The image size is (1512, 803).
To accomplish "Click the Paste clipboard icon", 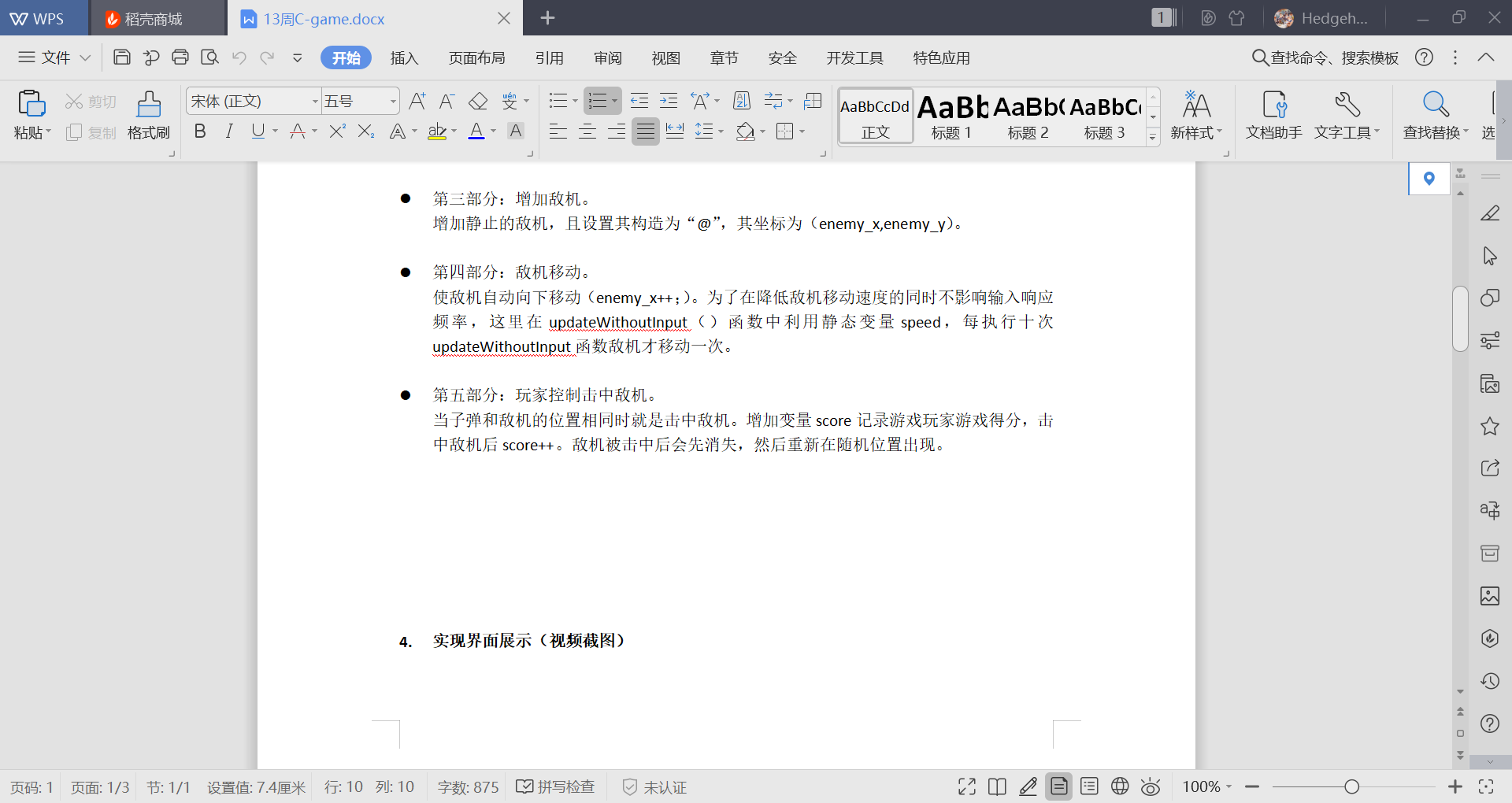I will pos(31,103).
